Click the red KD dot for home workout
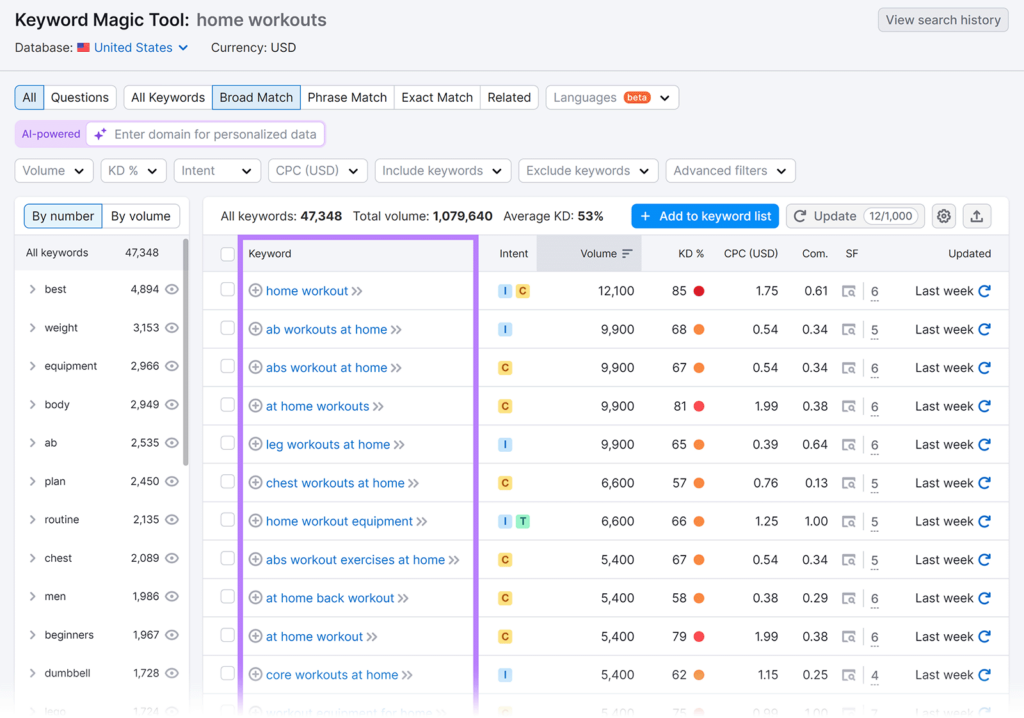1024x718 pixels. click(x=699, y=291)
